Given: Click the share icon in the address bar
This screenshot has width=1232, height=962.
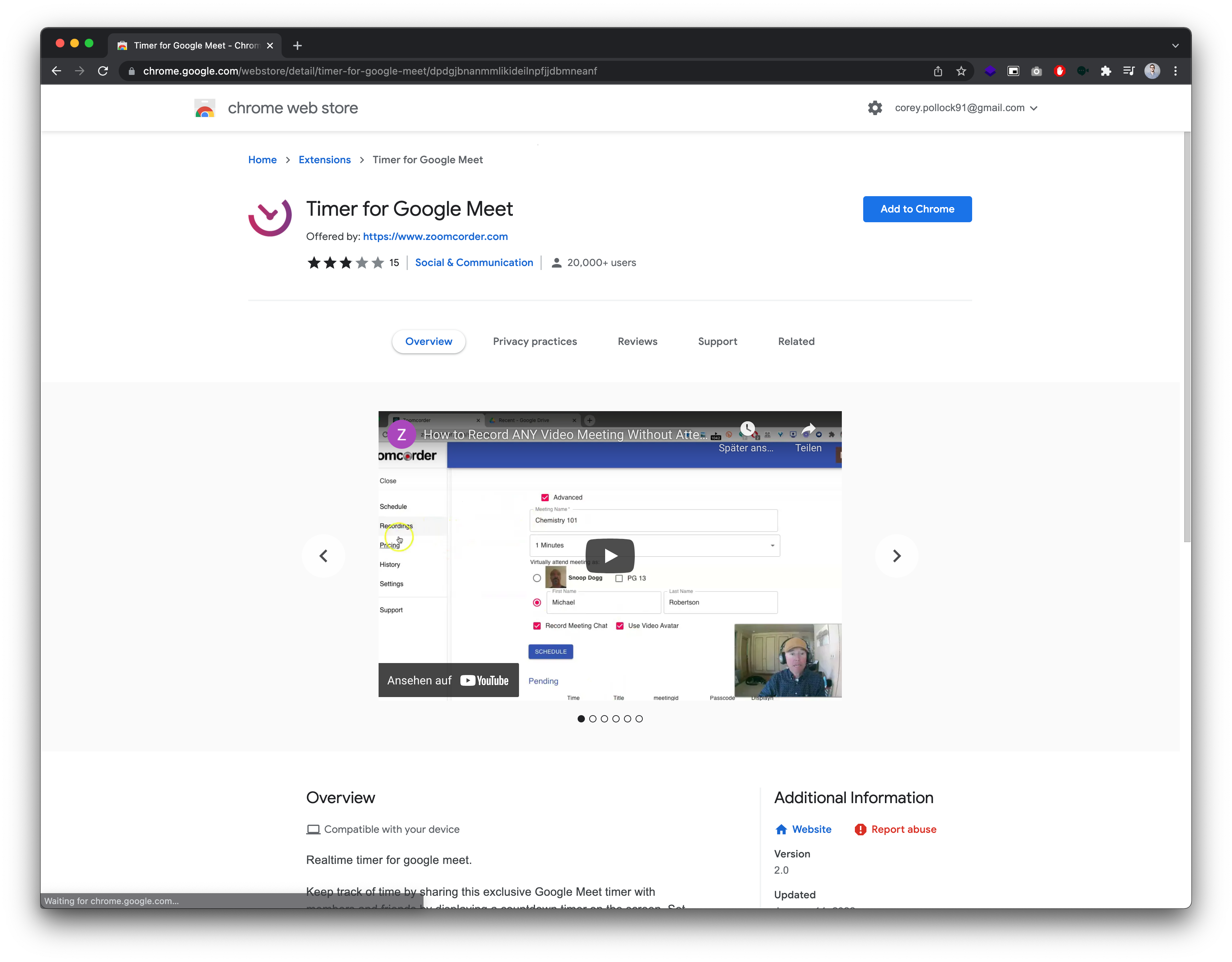Looking at the screenshot, I should tap(937, 71).
